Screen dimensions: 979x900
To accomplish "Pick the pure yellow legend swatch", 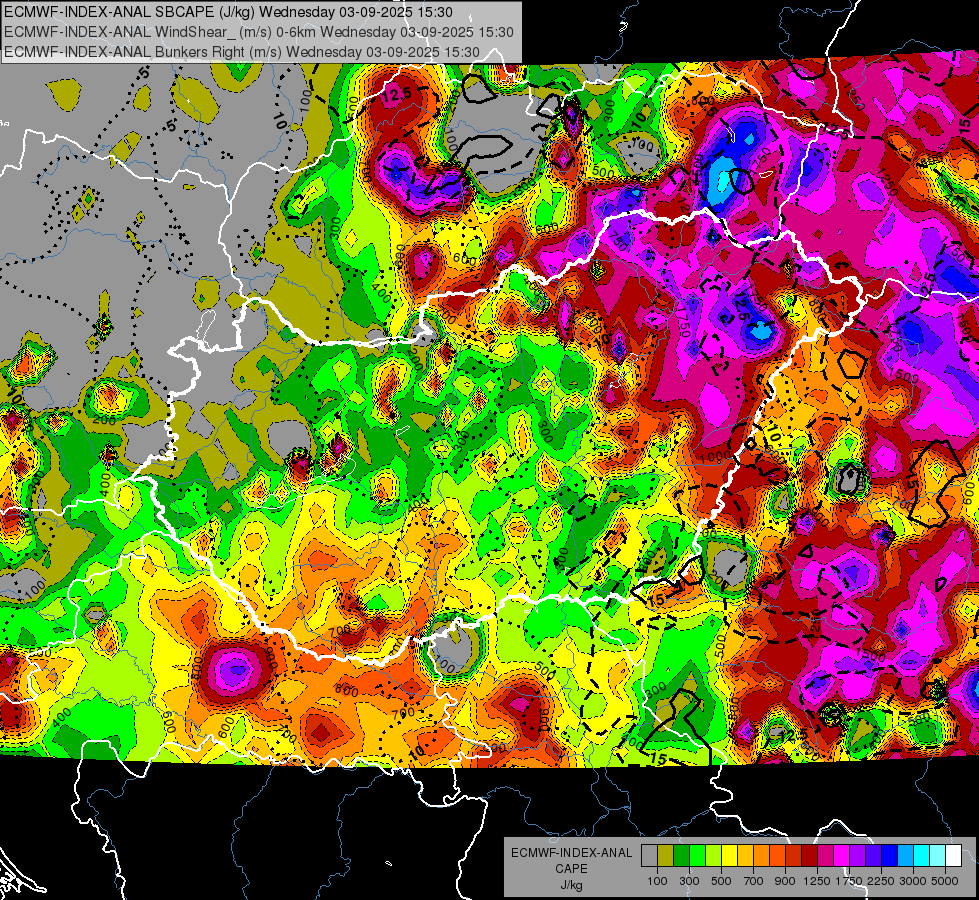I will (729, 856).
